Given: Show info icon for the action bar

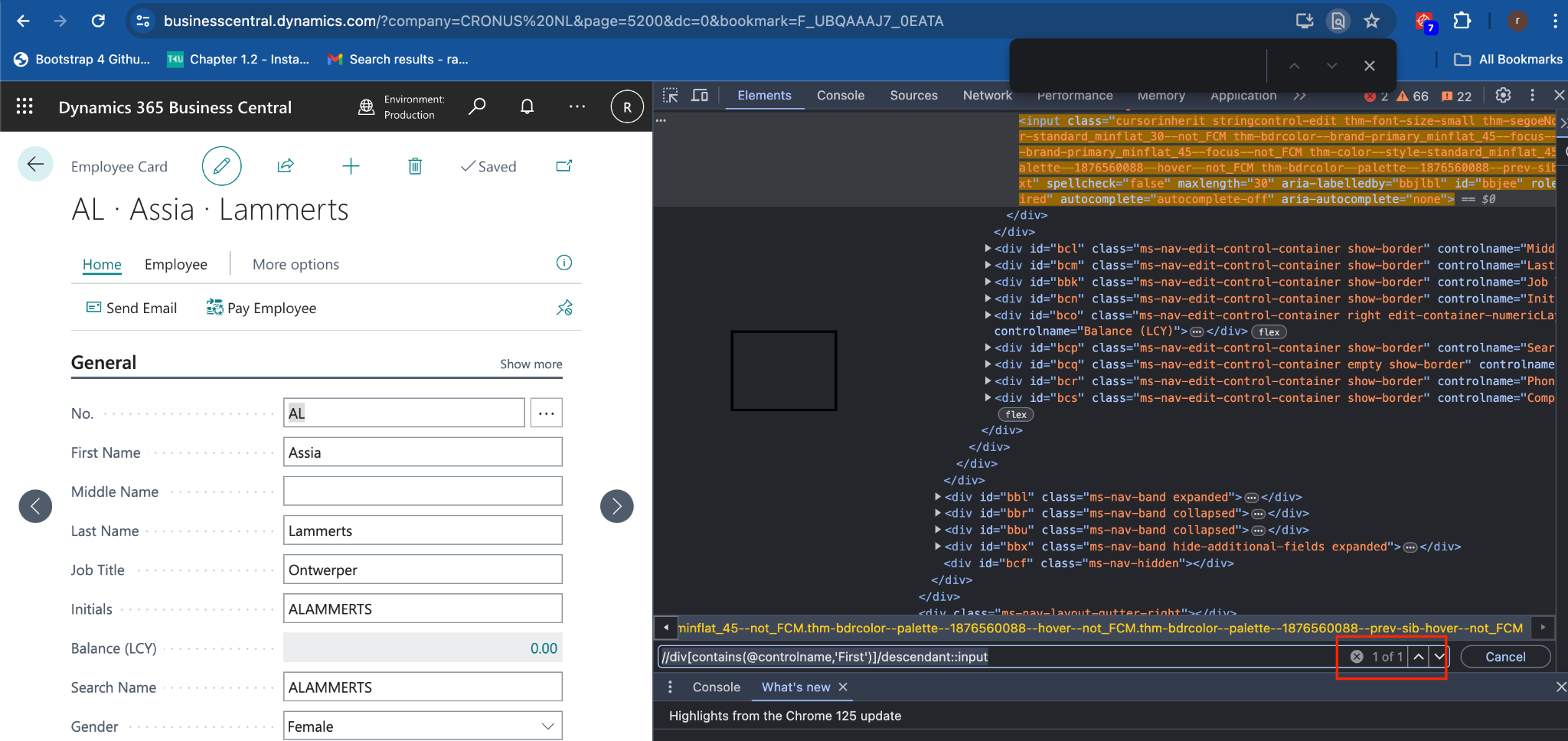Looking at the screenshot, I should 564,263.
